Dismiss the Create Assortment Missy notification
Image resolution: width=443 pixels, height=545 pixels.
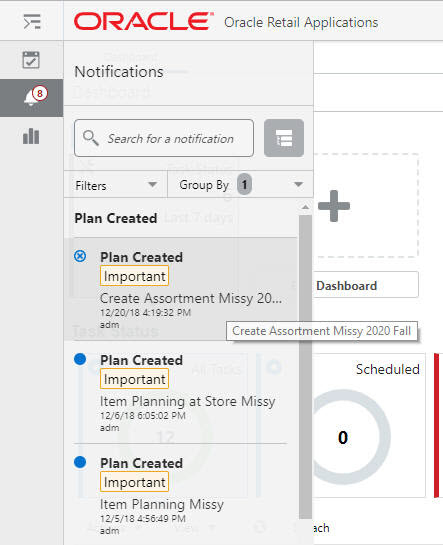pyautogui.click(x=80, y=257)
